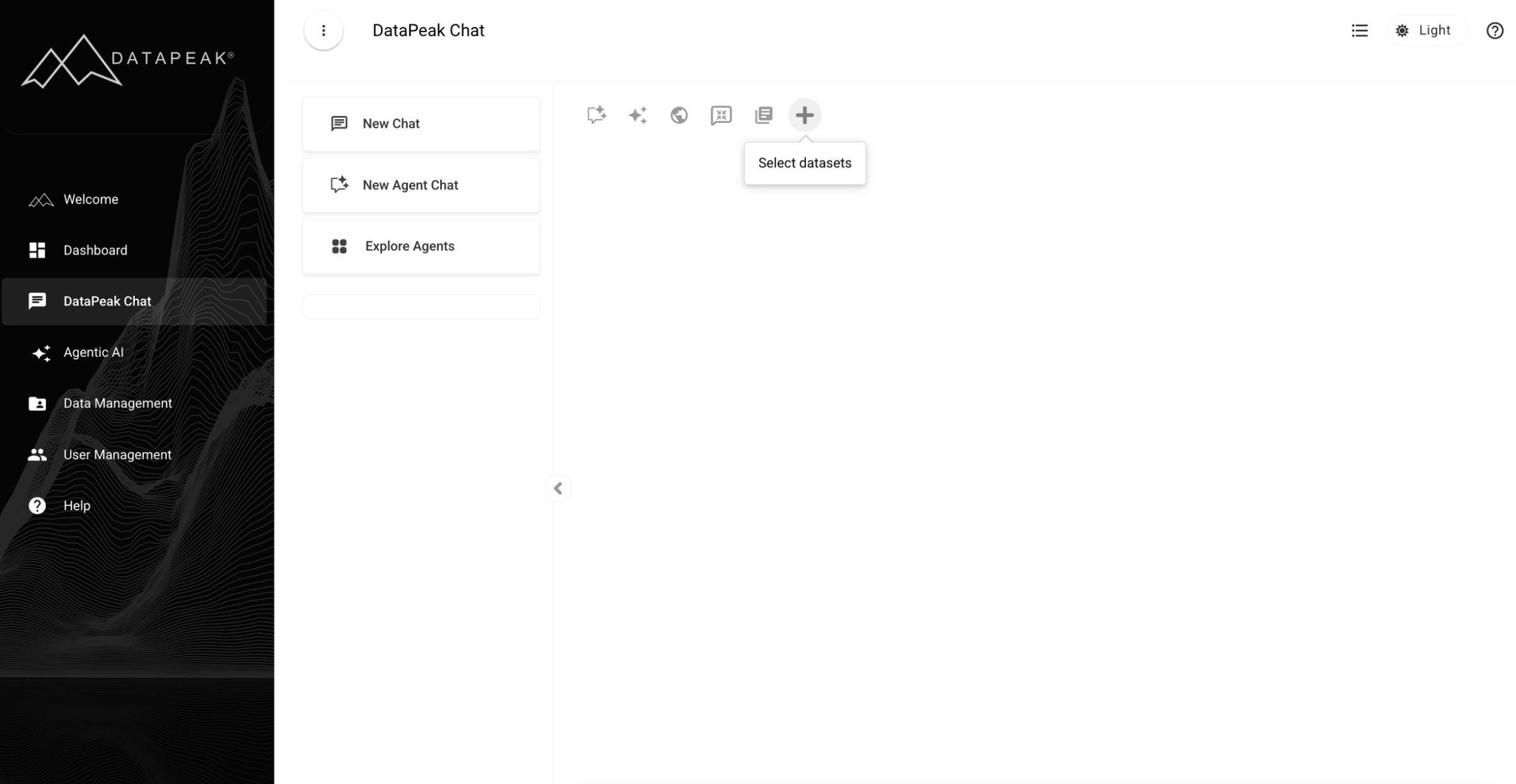Open the three-dot options menu

(324, 30)
